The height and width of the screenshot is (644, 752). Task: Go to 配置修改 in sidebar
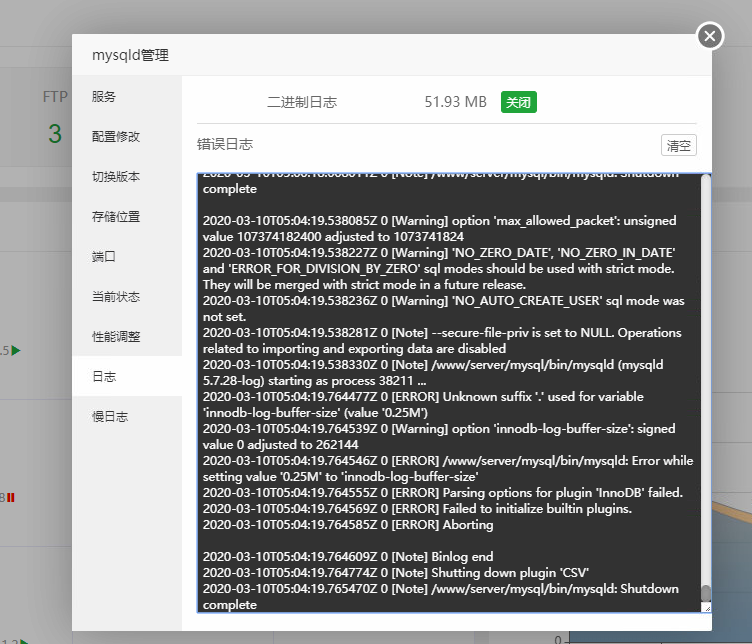116,136
